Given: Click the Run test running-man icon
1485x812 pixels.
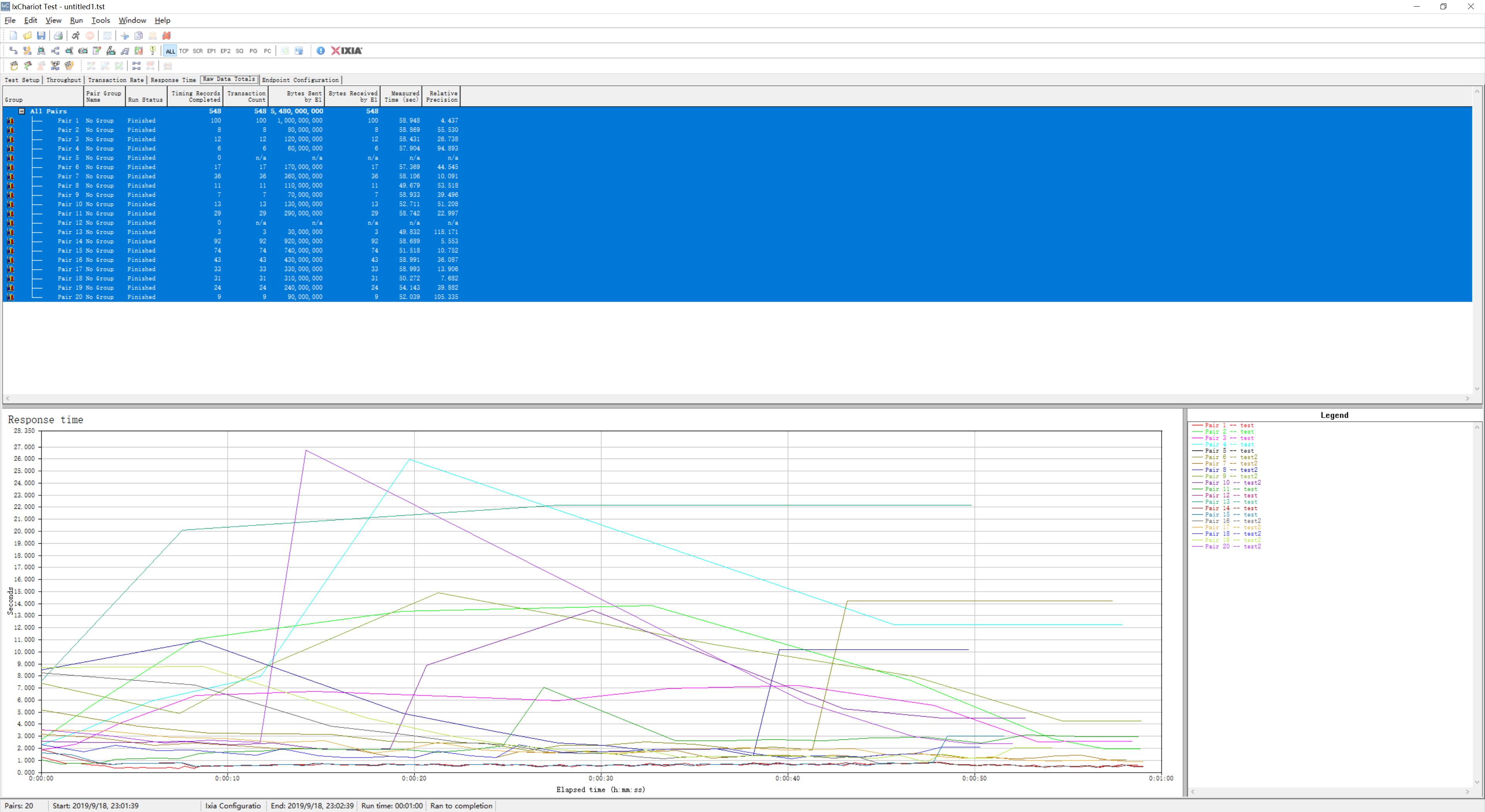Looking at the screenshot, I should point(75,36).
